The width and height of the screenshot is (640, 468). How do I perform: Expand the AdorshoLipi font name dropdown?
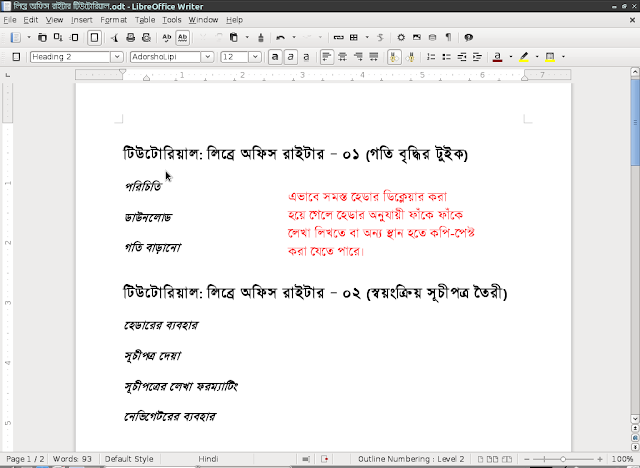click(x=207, y=57)
